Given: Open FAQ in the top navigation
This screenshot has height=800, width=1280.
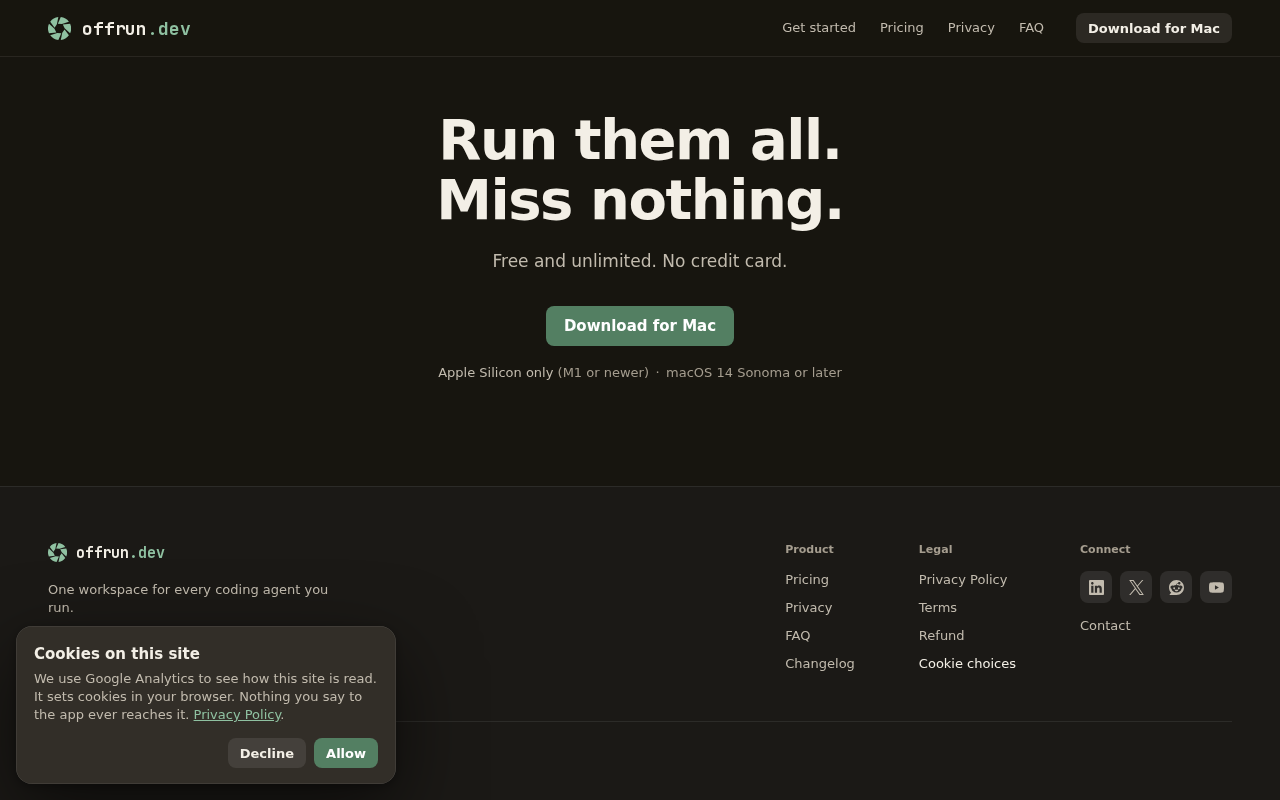Looking at the screenshot, I should (1031, 28).
